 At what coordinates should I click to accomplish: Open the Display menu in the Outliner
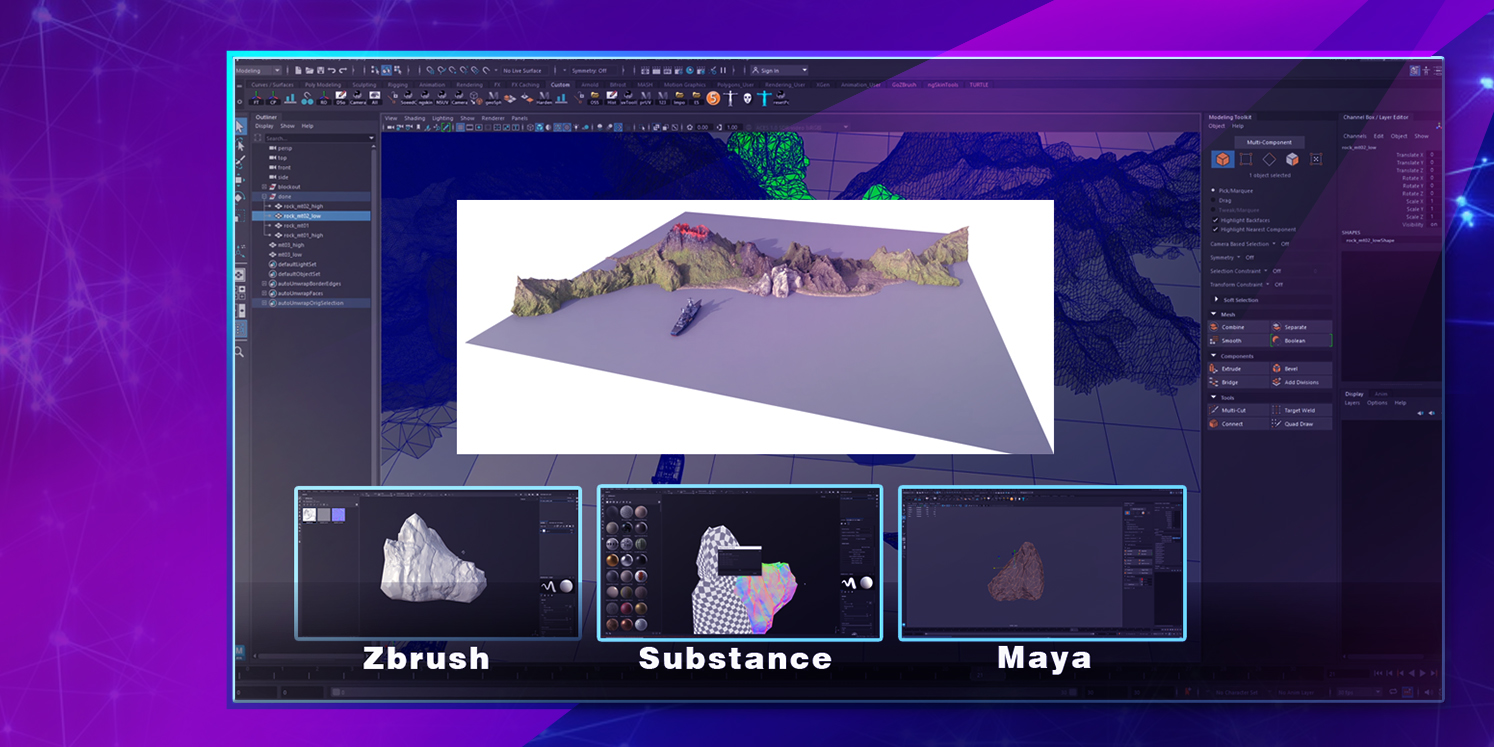264,126
